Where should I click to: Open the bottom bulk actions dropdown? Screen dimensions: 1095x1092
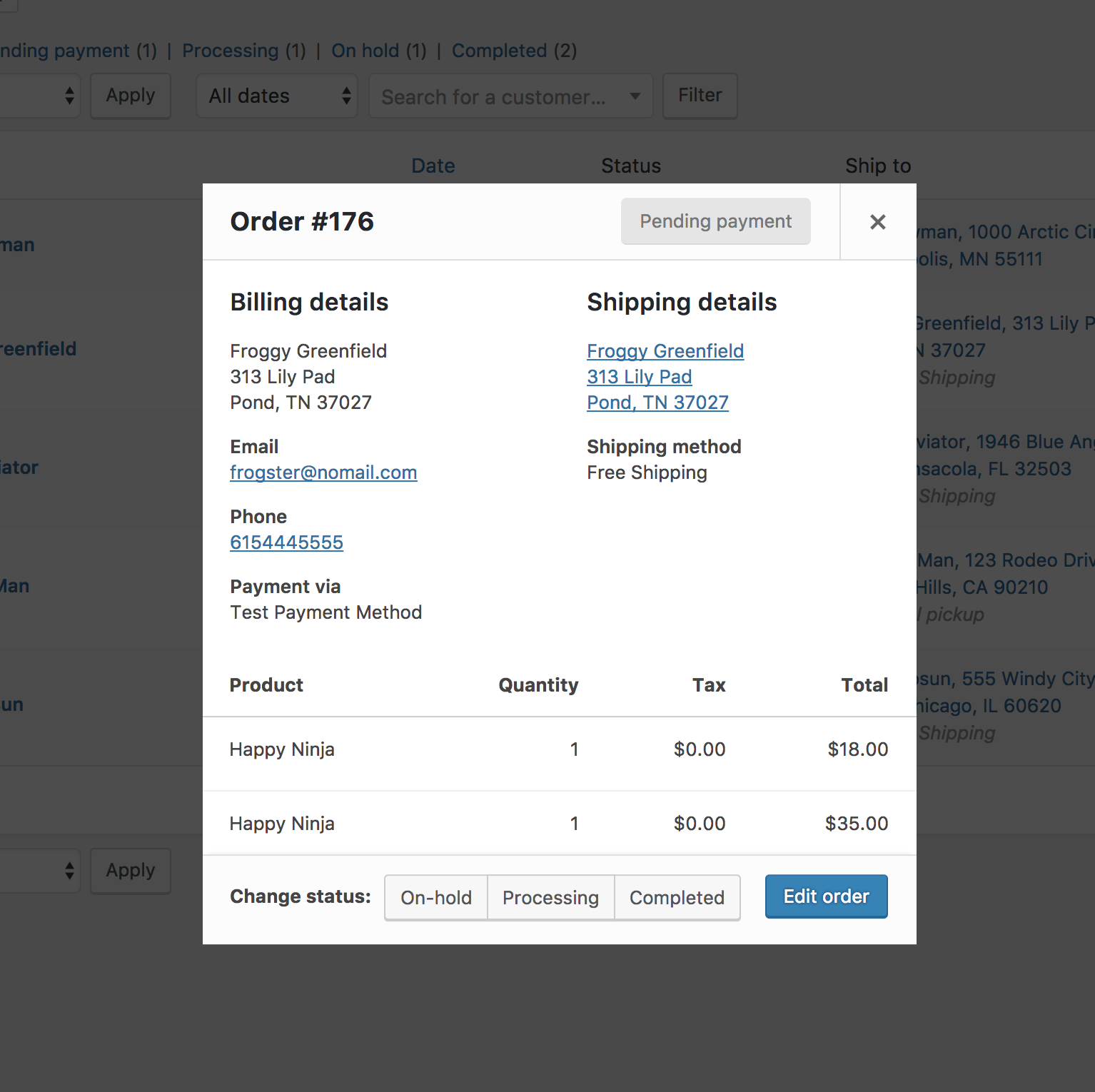pos(39,871)
